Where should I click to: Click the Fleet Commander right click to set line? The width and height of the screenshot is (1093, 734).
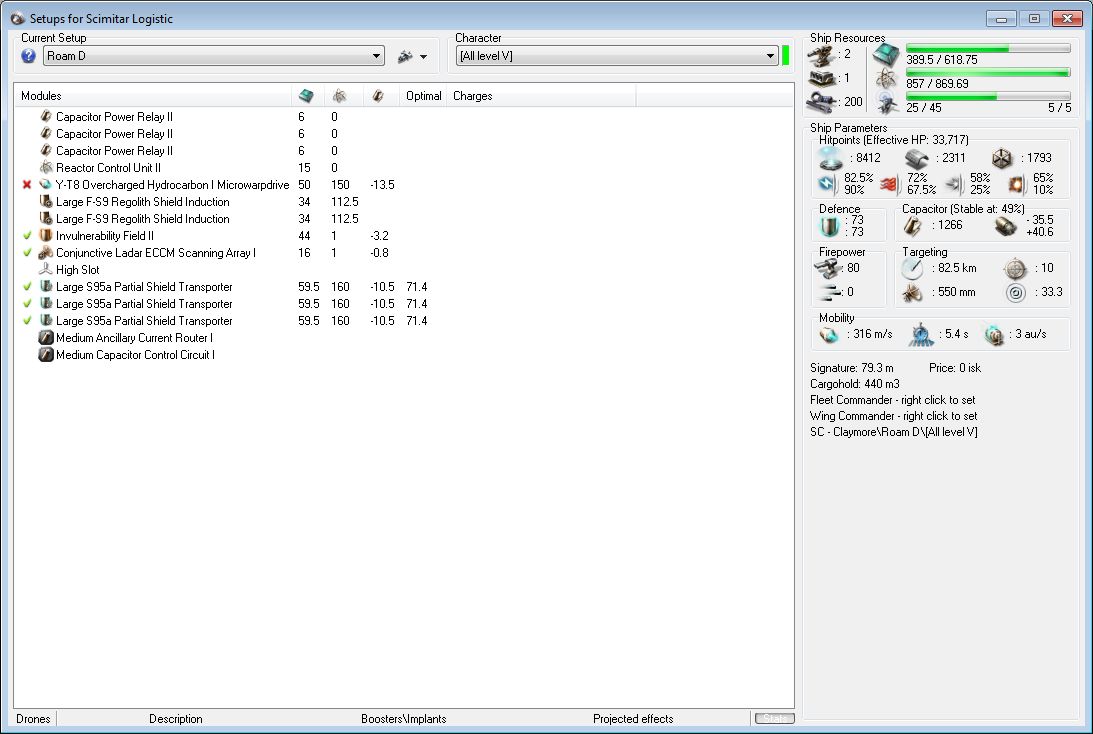pos(892,400)
